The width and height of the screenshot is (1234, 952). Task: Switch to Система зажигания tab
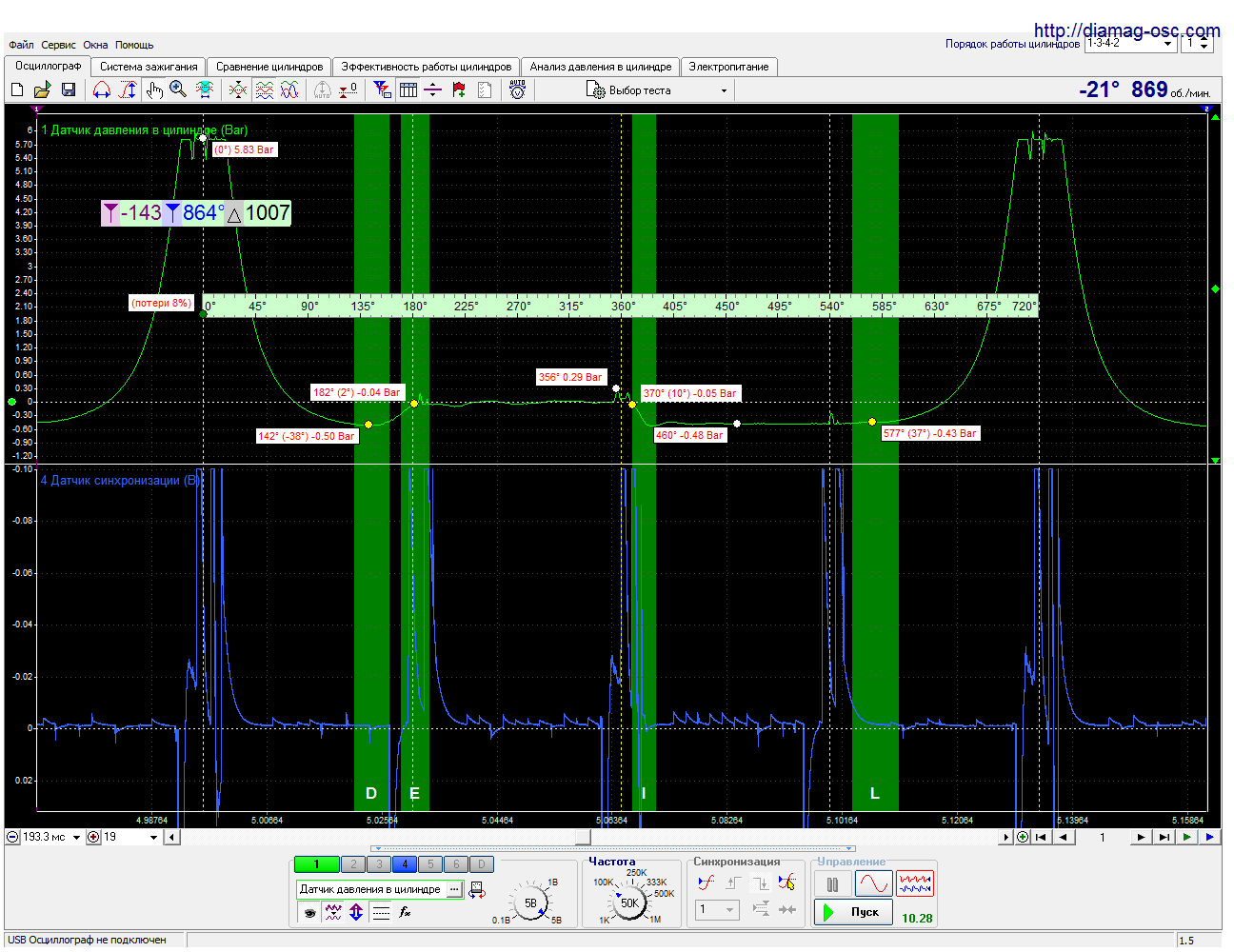(x=149, y=67)
